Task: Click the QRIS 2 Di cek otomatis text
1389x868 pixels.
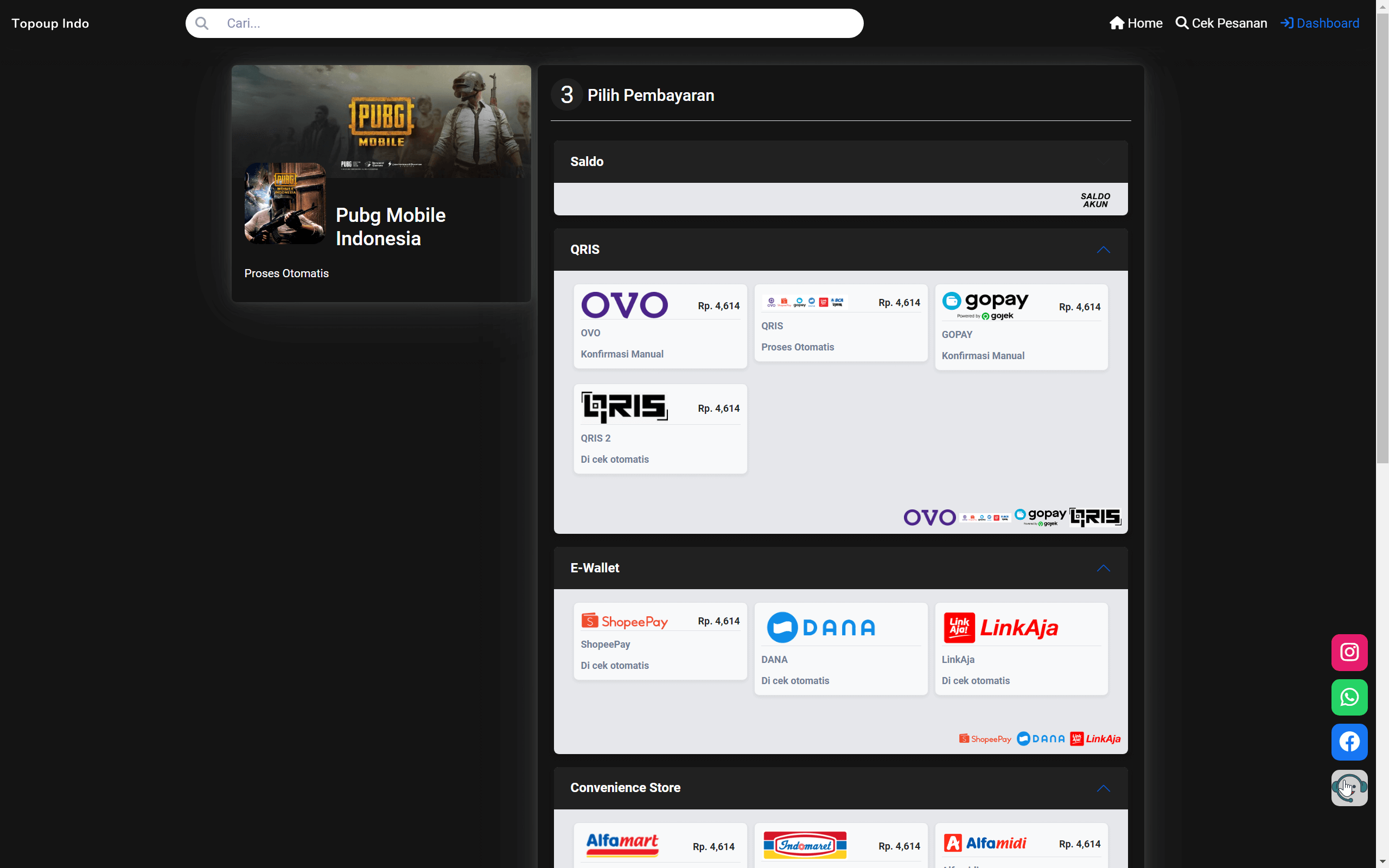Action: (614, 459)
